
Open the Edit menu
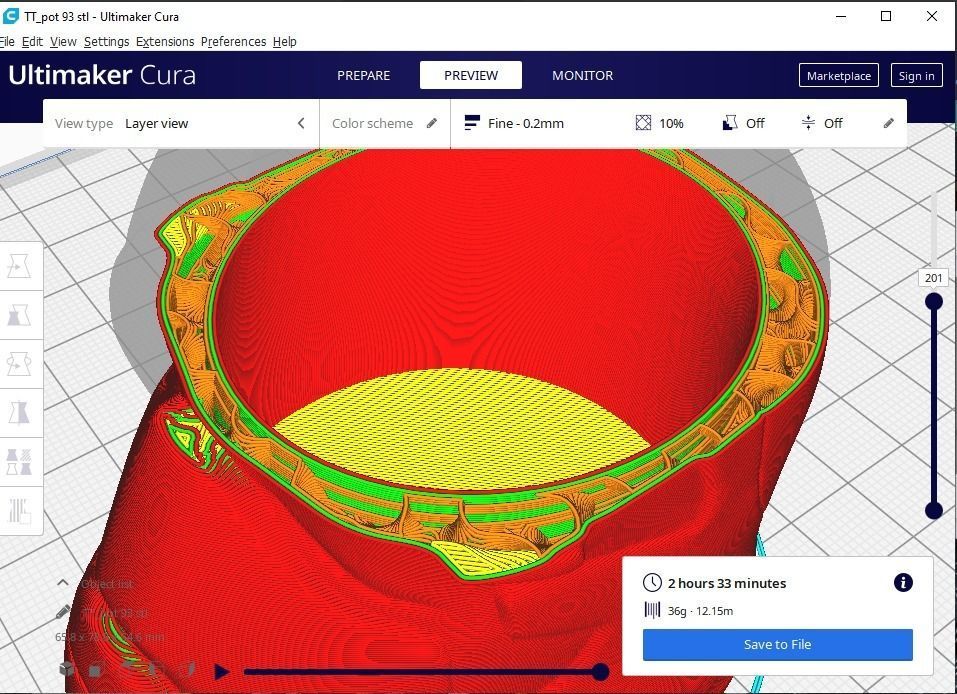point(32,42)
